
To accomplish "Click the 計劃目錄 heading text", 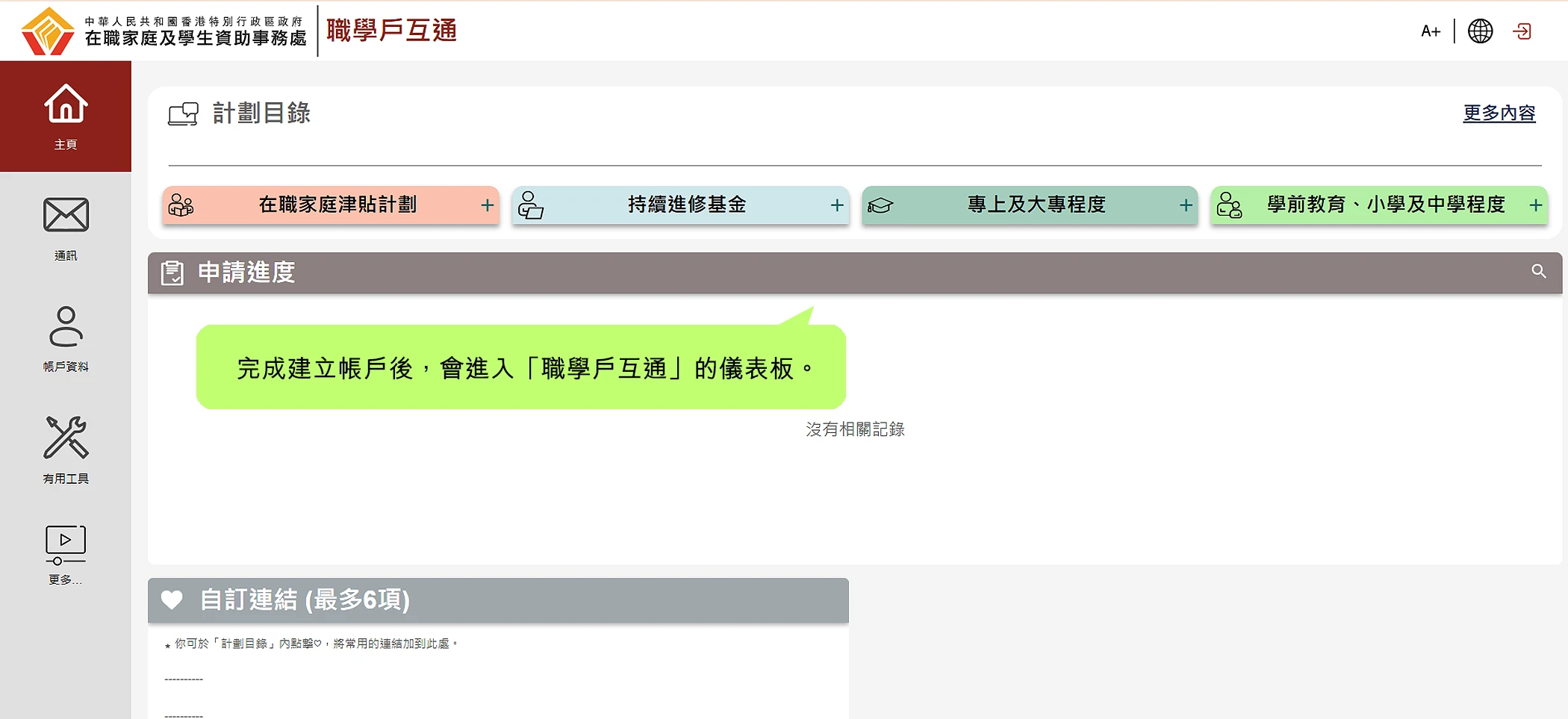I will 261,113.
